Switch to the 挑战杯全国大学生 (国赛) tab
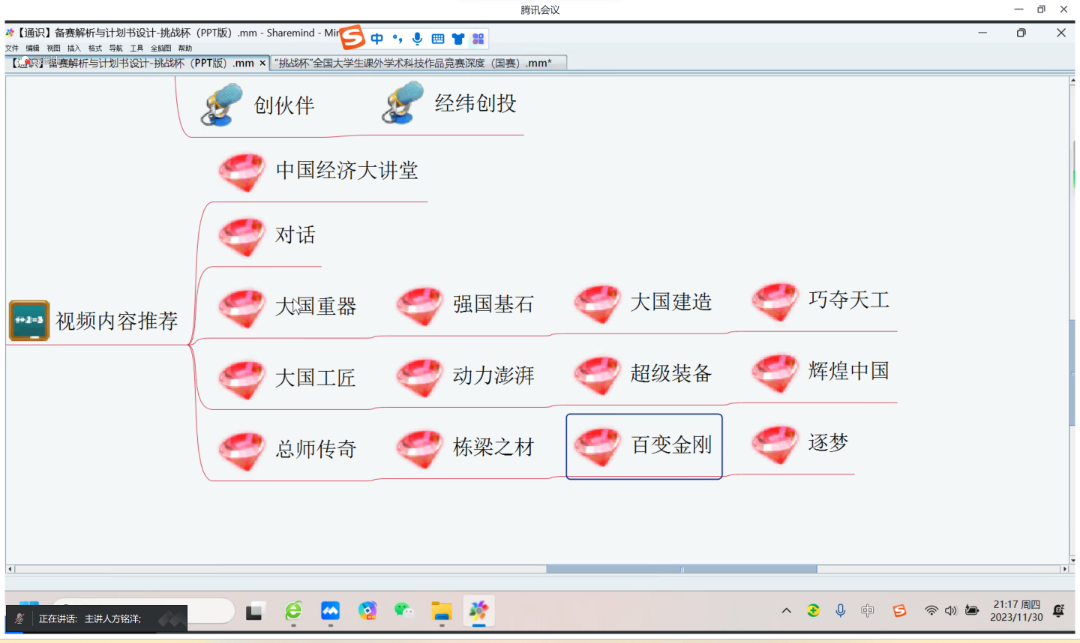 coord(412,62)
